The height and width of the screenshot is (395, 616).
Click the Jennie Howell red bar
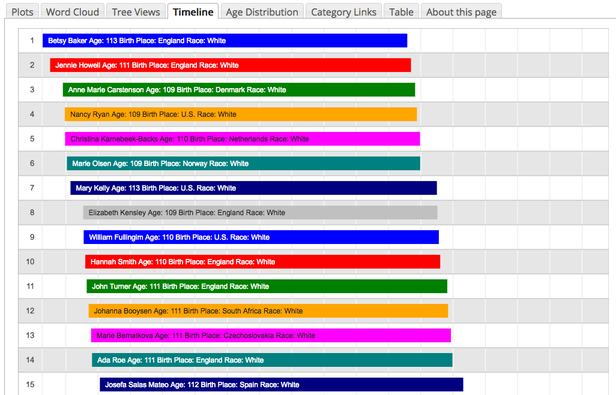point(230,65)
